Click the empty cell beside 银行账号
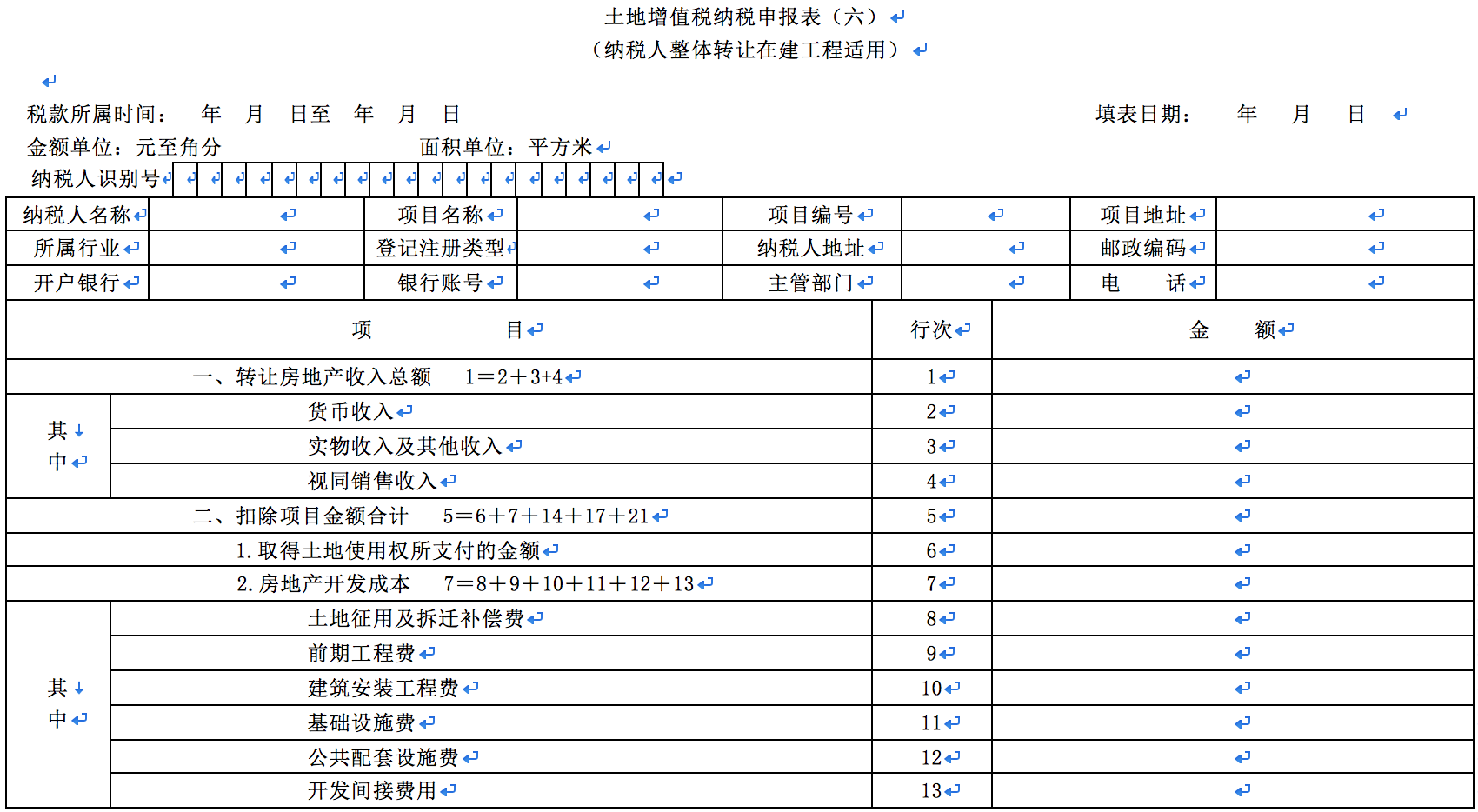This screenshot has width=1478, height=812. (620, 283)
